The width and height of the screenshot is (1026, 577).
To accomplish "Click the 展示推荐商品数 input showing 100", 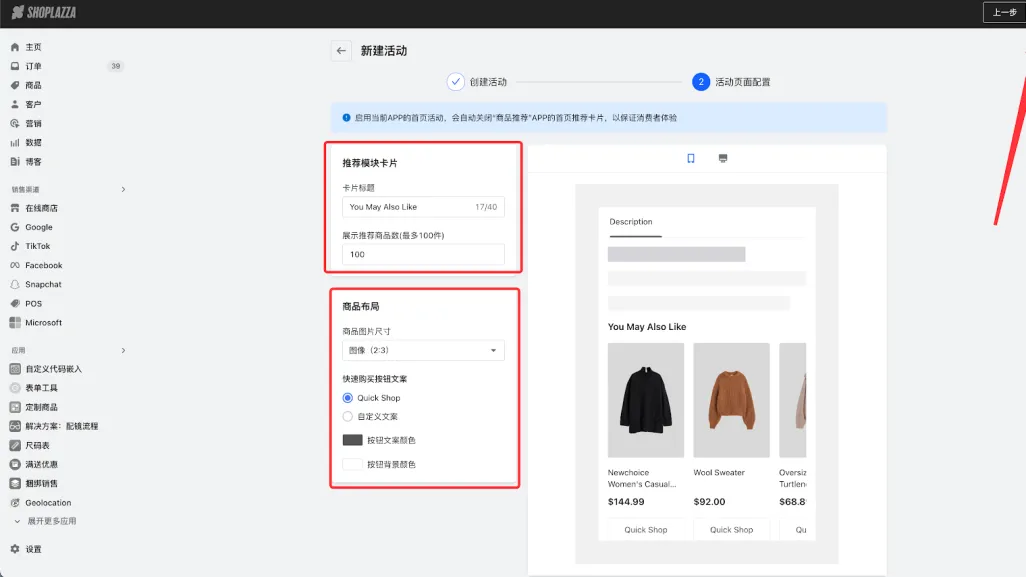I will coord(423,254).
